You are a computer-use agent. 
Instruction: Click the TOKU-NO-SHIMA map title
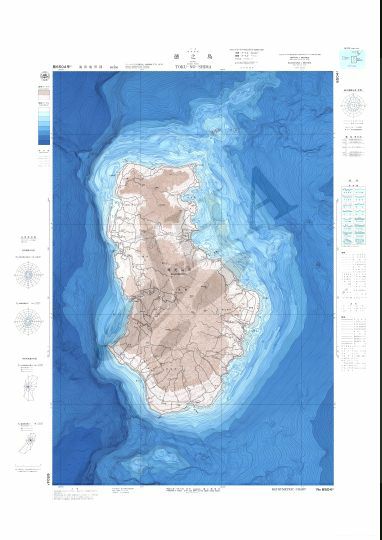pos(193,67)
